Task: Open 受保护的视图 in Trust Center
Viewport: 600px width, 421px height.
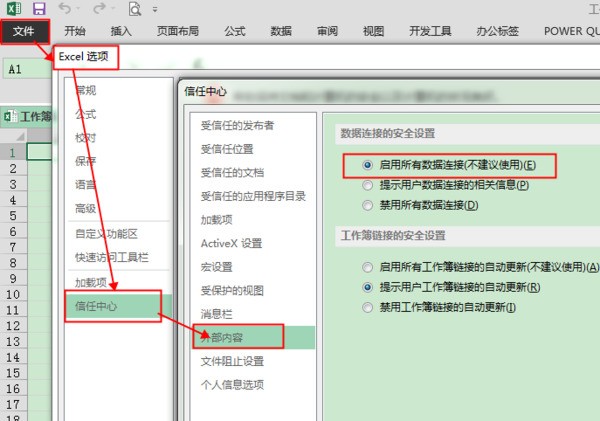Action: tap(232, 290)
